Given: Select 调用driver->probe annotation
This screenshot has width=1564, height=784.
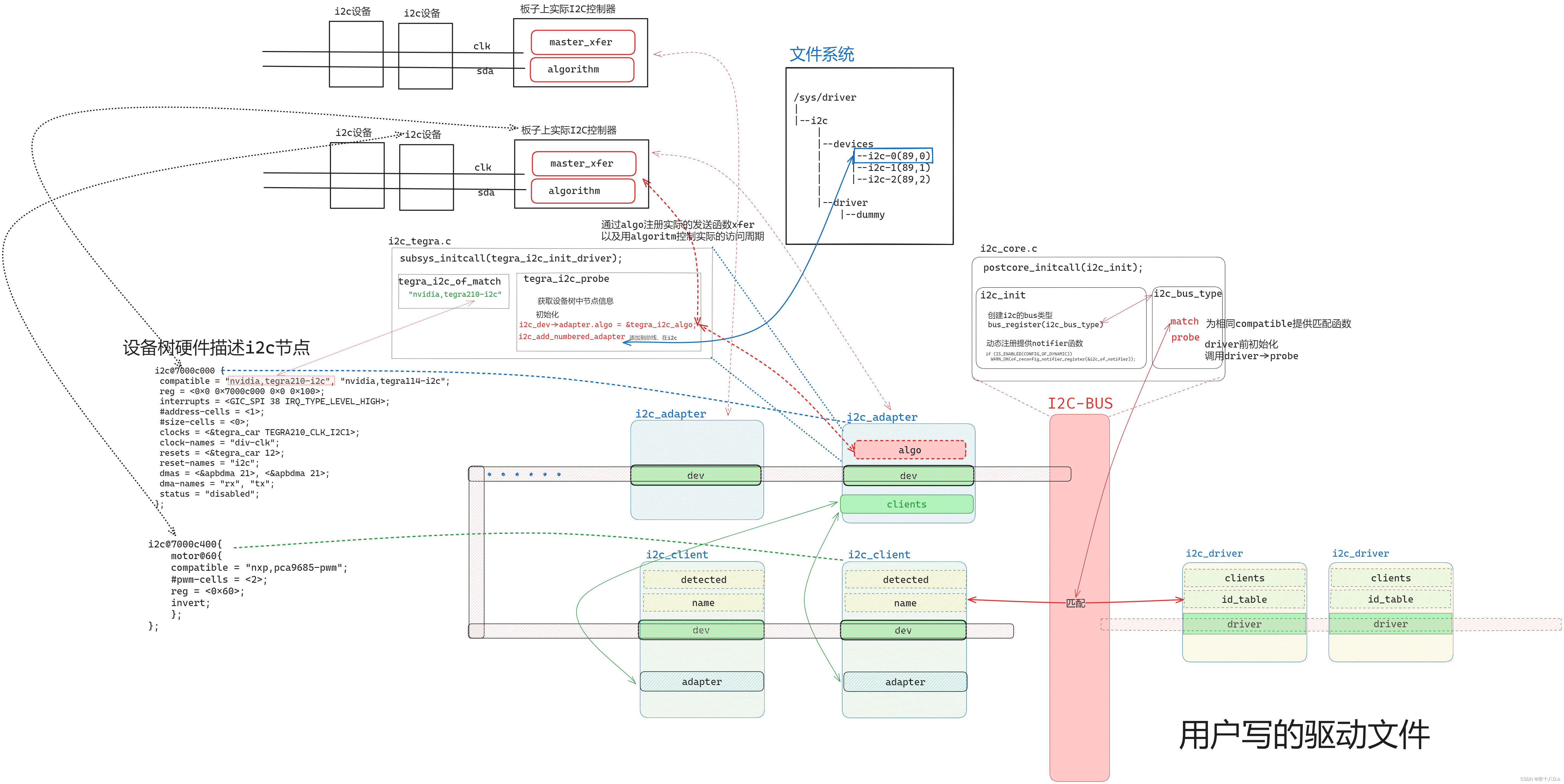Looking at the screenshot, I should coord(1251,356).
